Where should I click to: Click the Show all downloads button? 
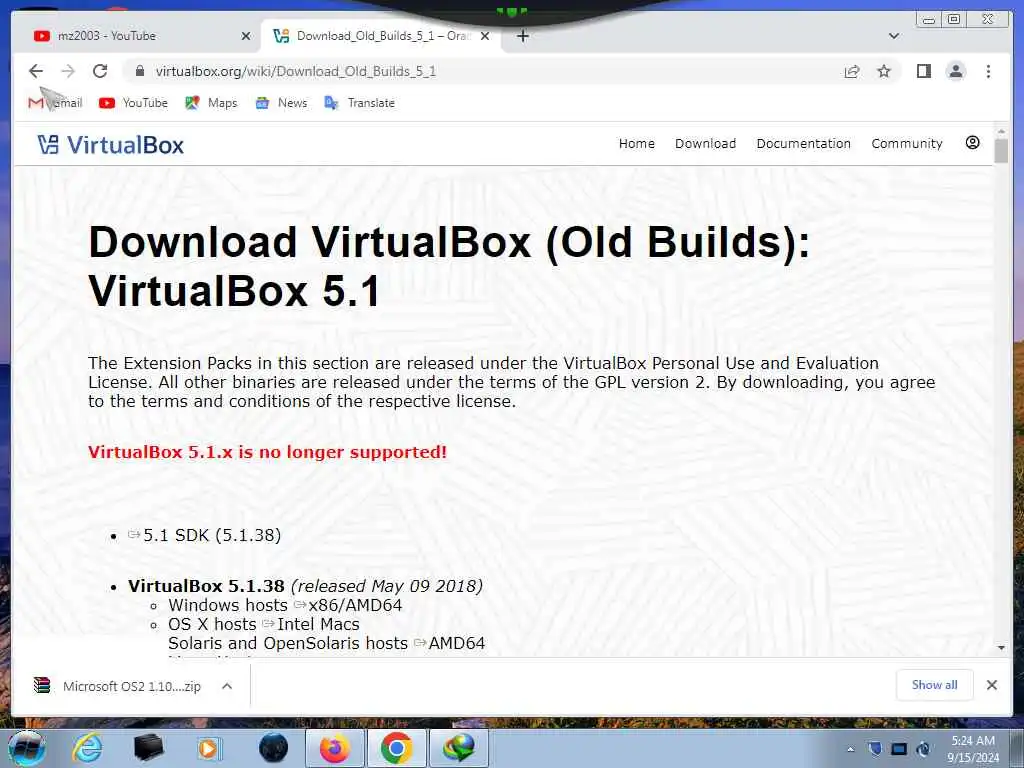tap(935, 684)
